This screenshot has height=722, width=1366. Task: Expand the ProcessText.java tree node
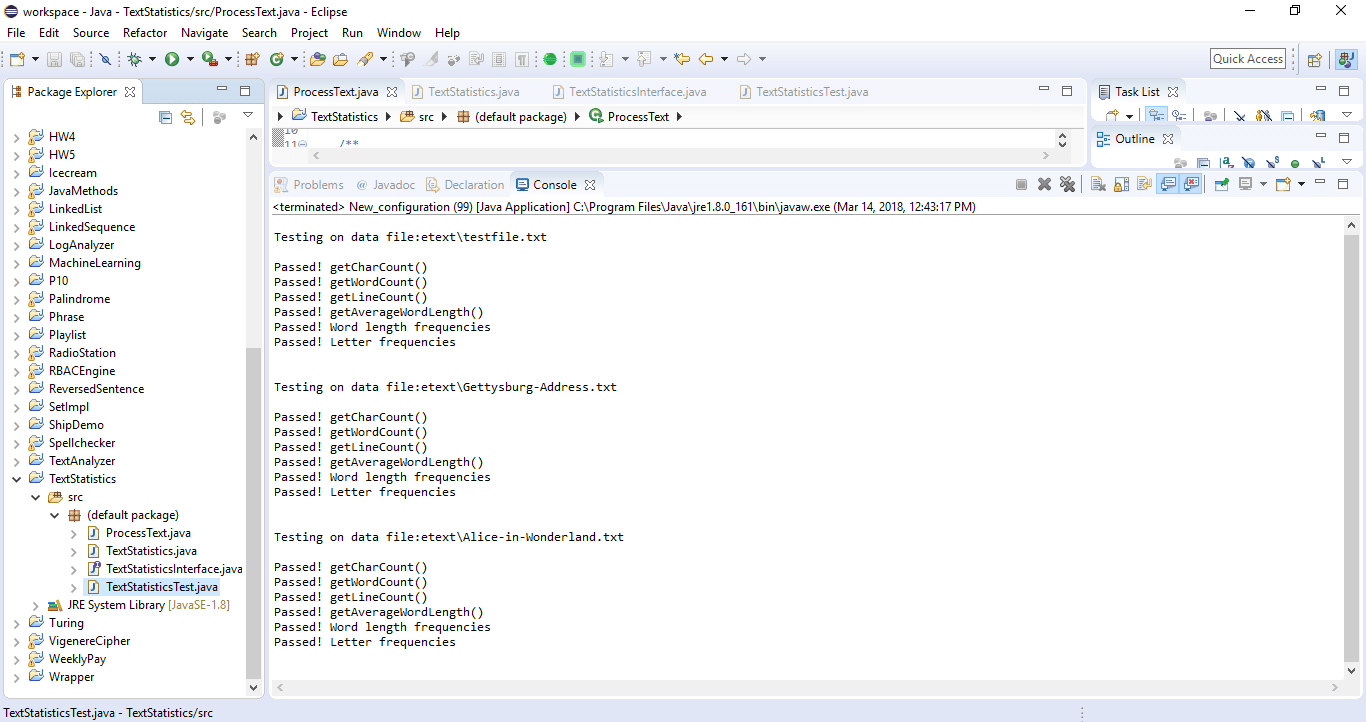(73, 533)
